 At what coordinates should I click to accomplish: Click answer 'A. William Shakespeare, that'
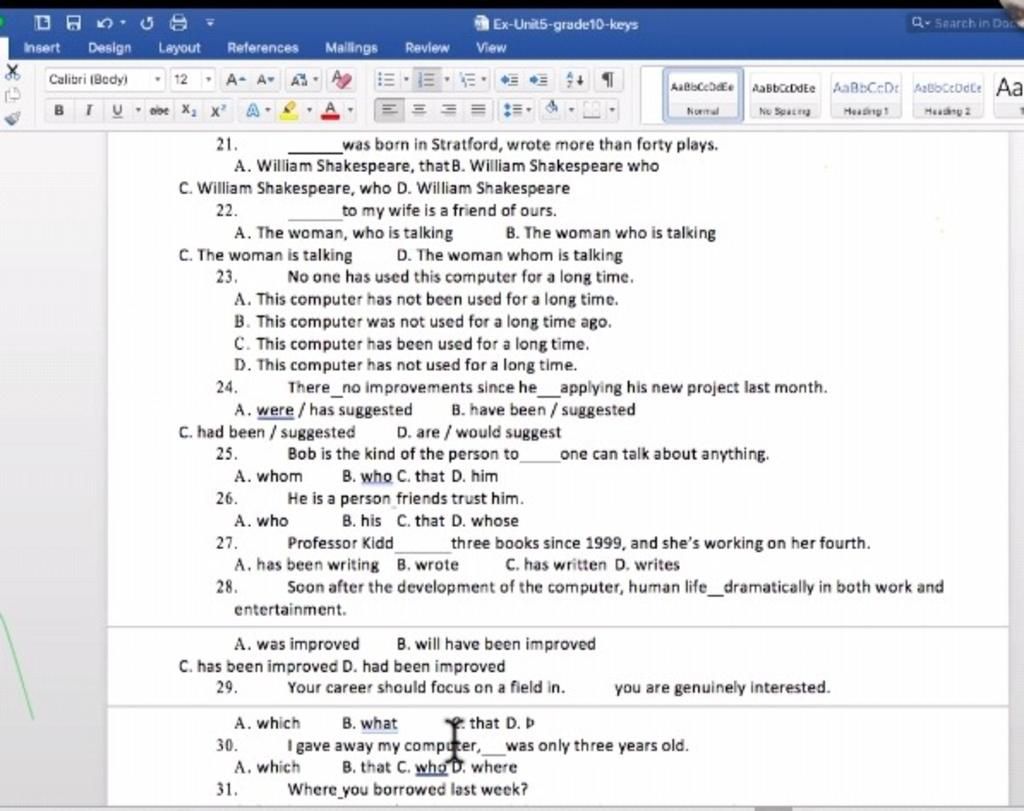pos(342,166)
